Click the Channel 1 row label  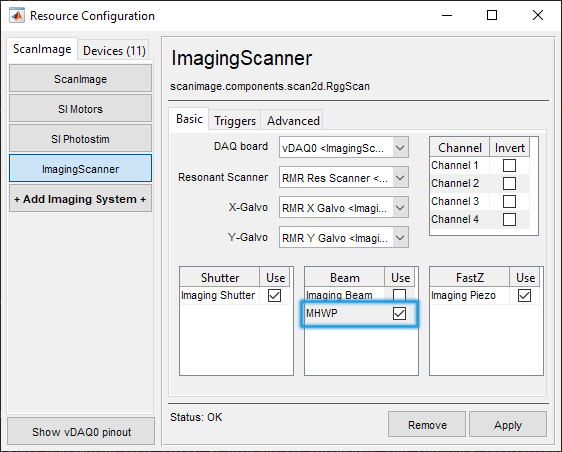pos(454,165)
